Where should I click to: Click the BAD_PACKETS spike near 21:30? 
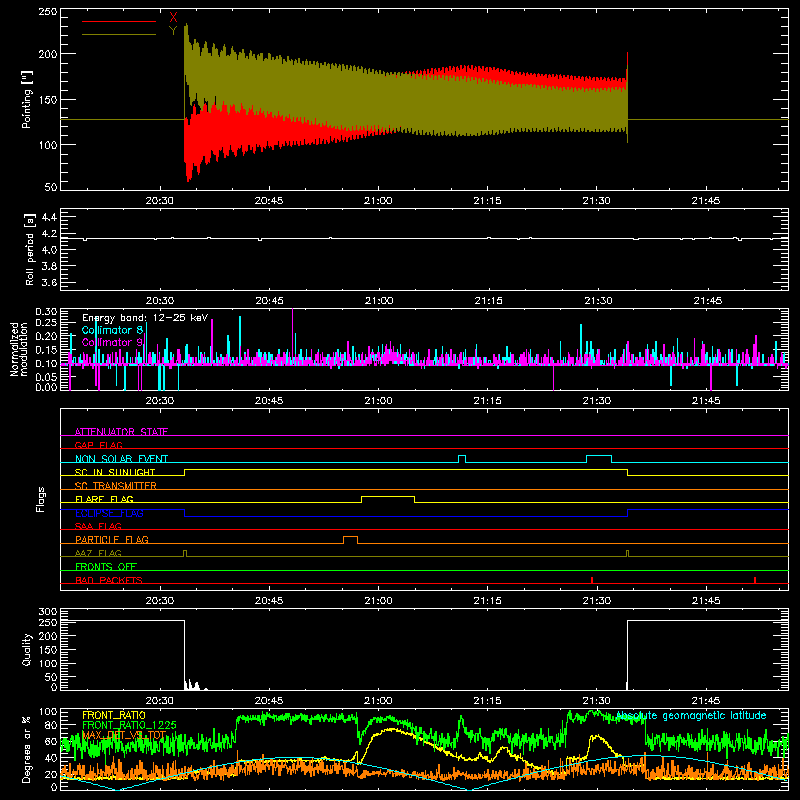click(592, 580)
